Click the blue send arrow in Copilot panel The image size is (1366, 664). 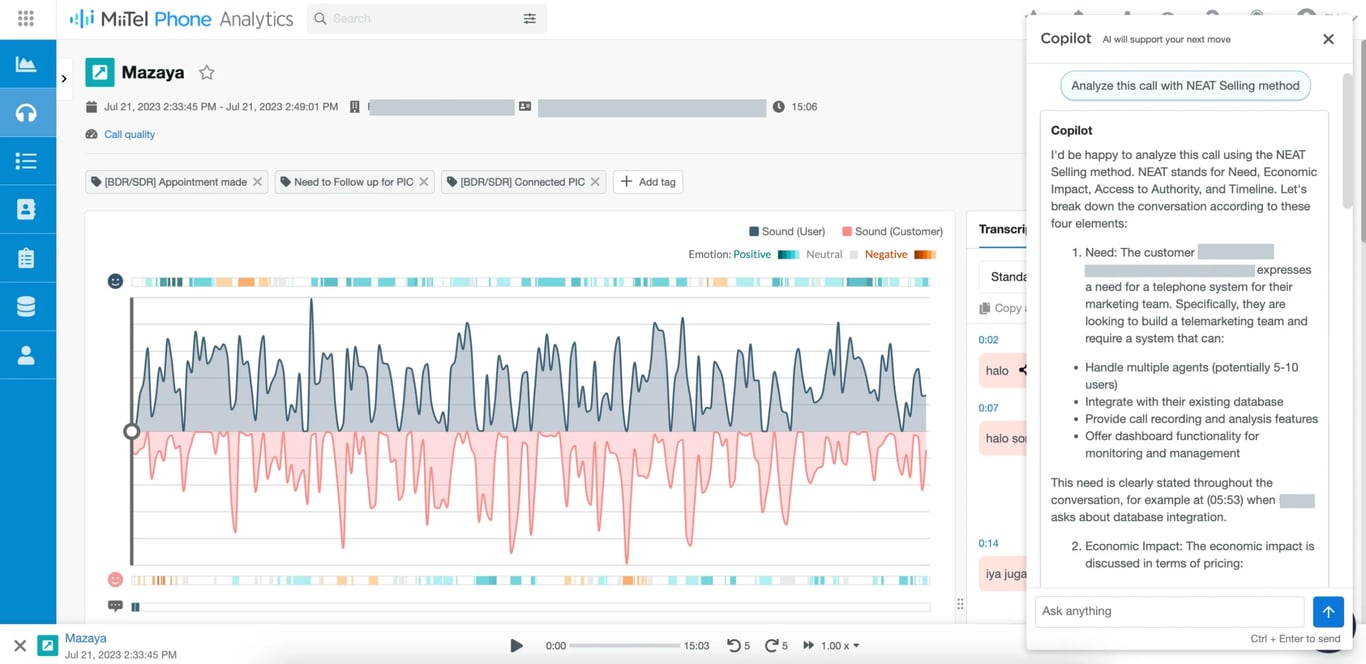point(1328,611)
